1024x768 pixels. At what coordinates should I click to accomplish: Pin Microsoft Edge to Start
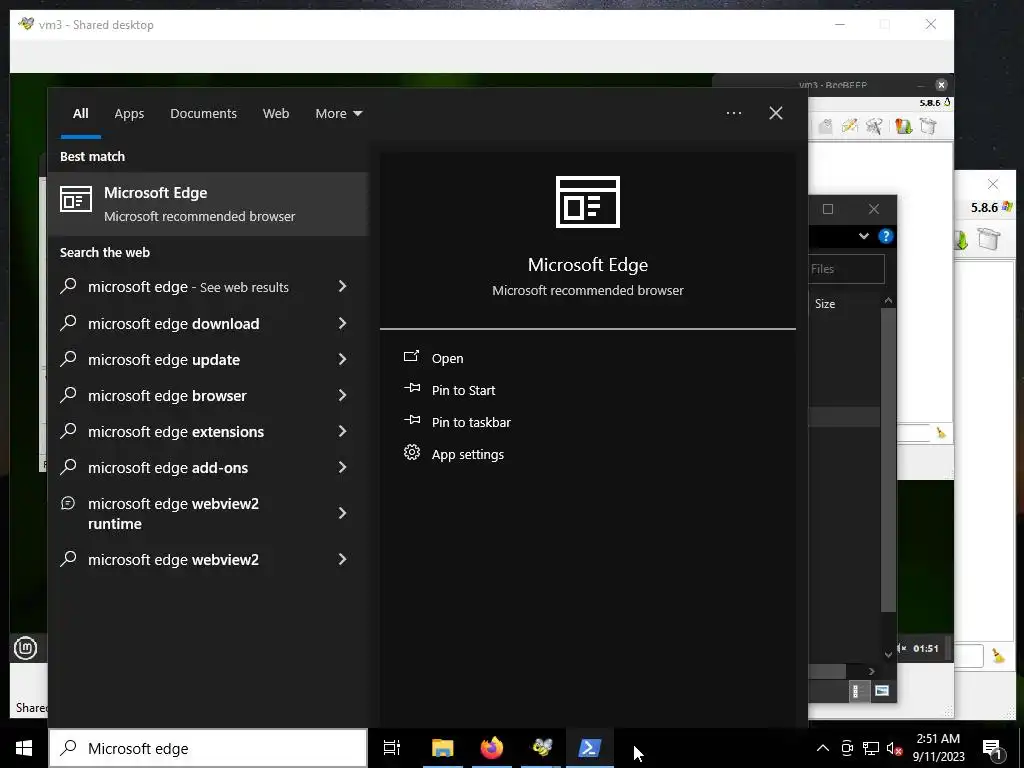click(x=463, y=390)
